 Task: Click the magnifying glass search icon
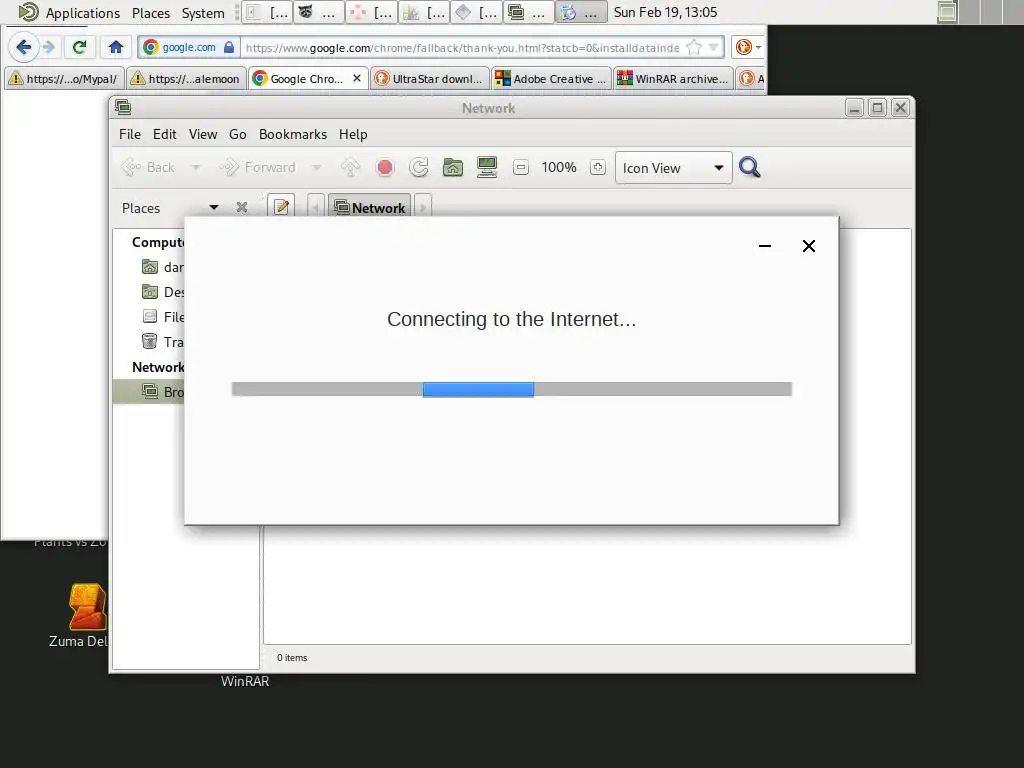749,168
